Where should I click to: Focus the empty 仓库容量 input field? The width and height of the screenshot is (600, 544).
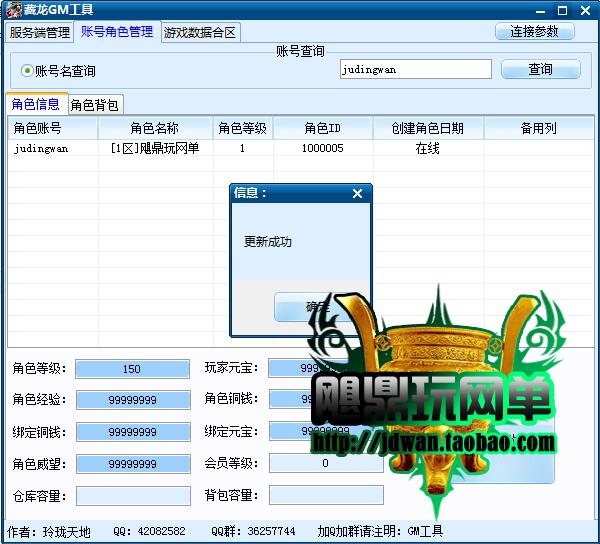[132, 495]
